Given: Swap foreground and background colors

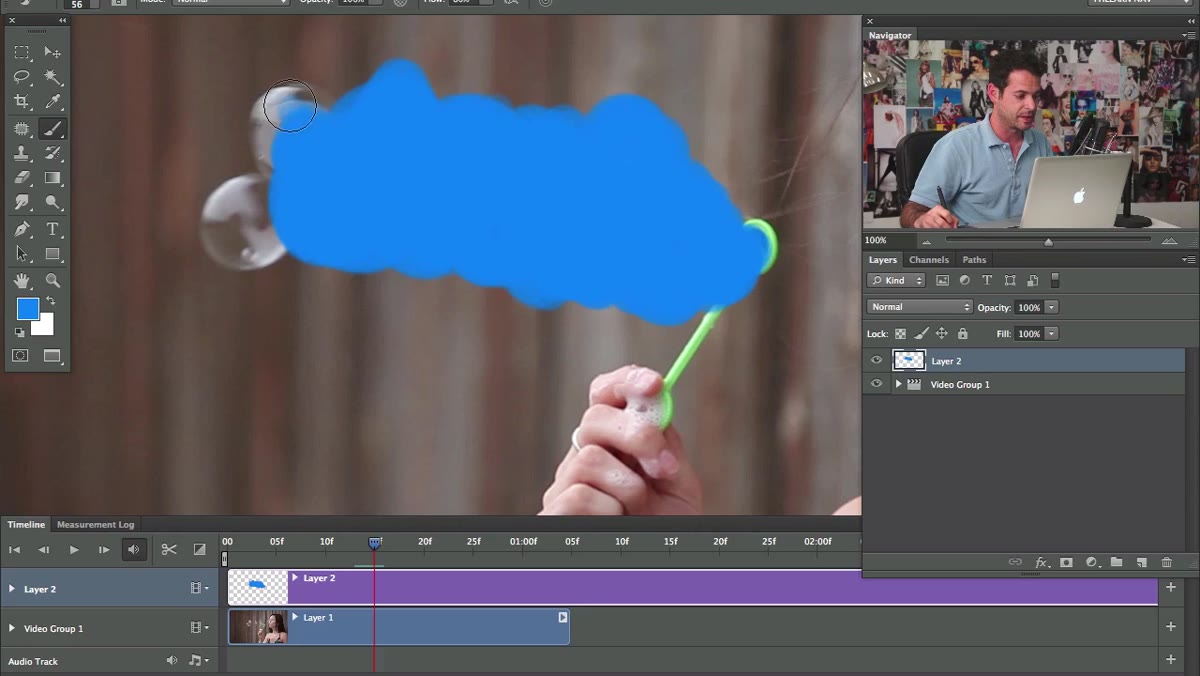Looking at the screenshot, I should click(x=50, y=301).
